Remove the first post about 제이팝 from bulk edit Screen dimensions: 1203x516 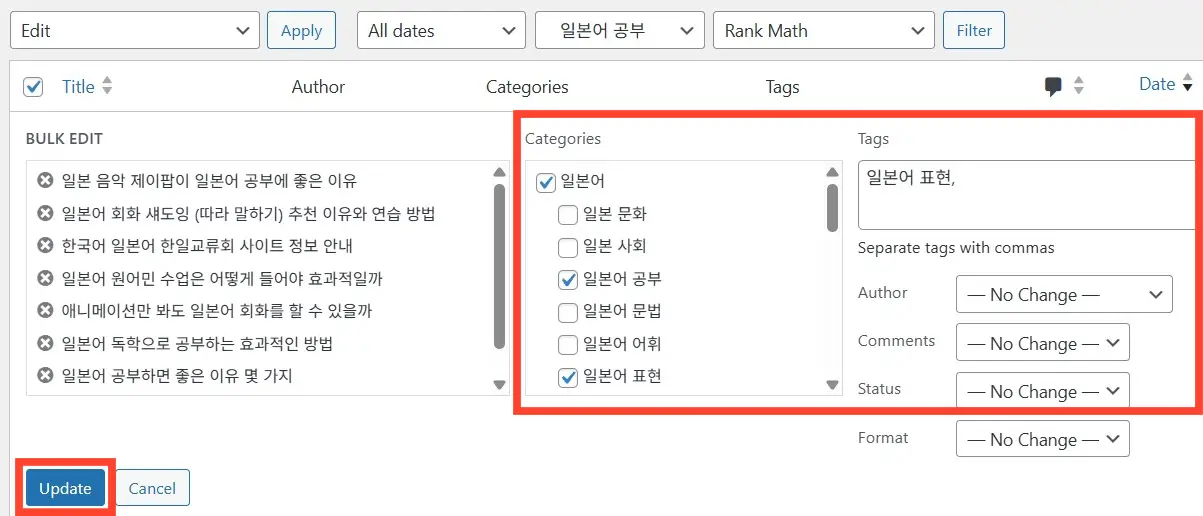(45, 181)
